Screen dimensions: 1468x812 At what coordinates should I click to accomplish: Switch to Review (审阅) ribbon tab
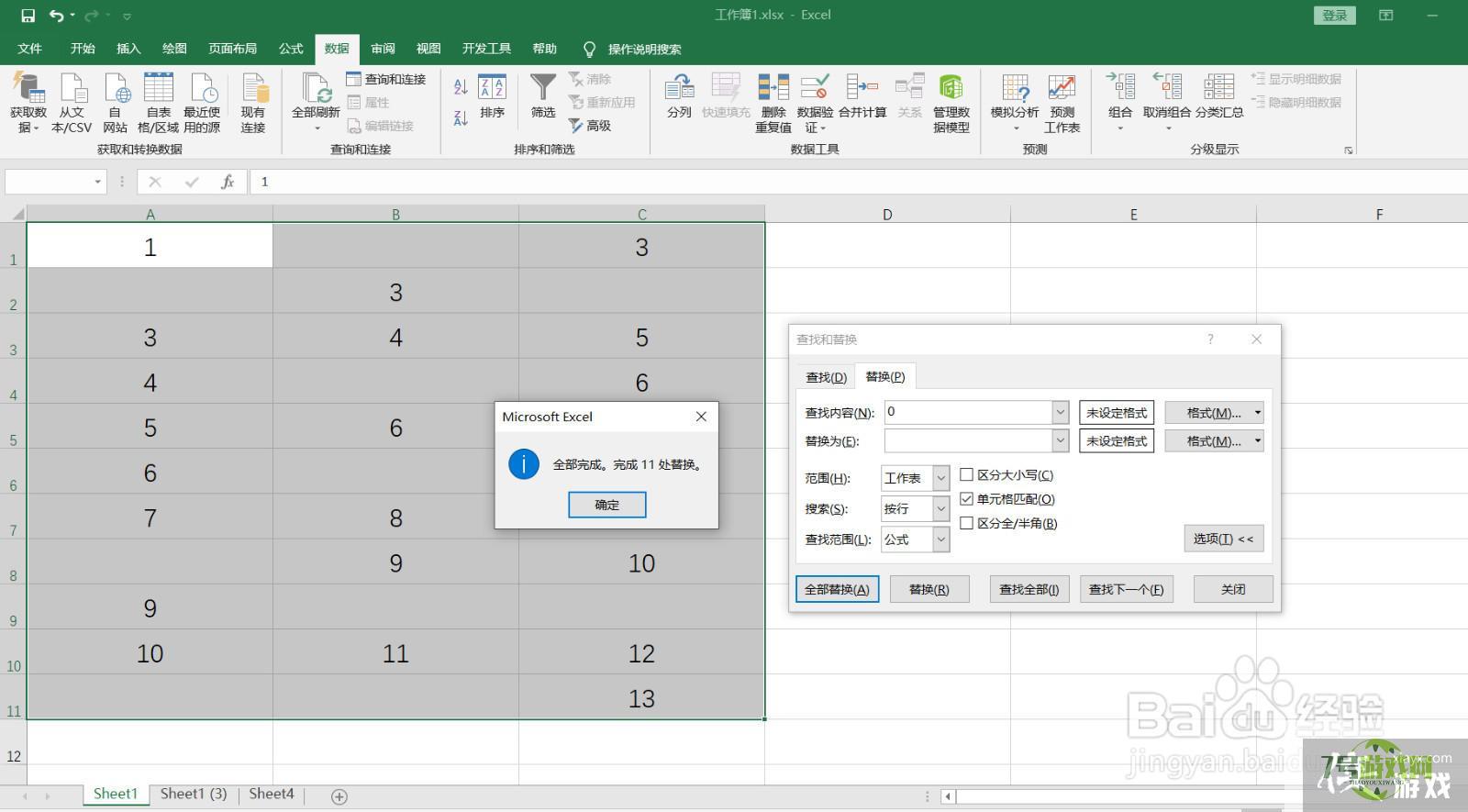[x=383, y=49]
